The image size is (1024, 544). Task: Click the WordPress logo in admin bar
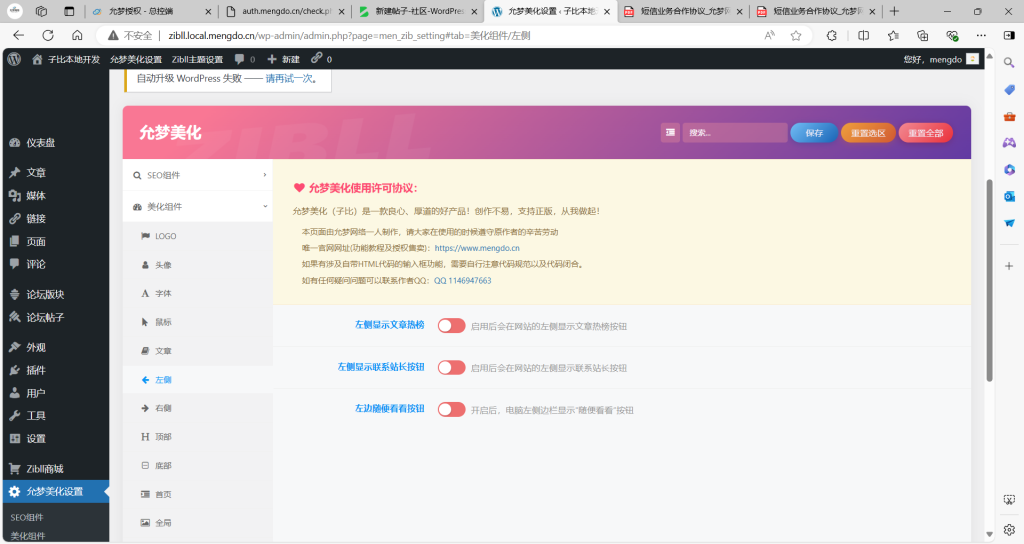point(14,59)
